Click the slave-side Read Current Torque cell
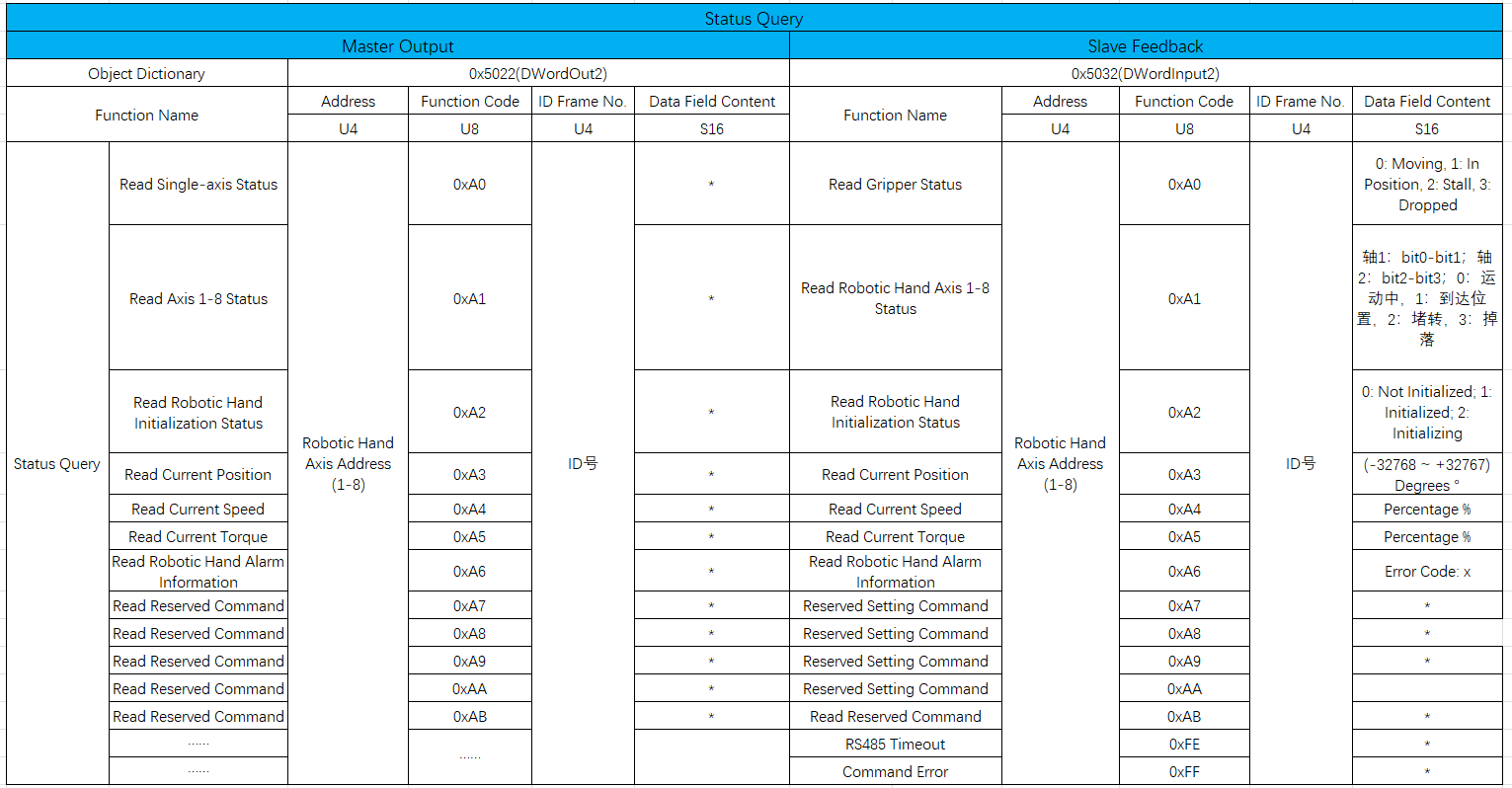The image size is (1512, 788). (x=896, y=536)
